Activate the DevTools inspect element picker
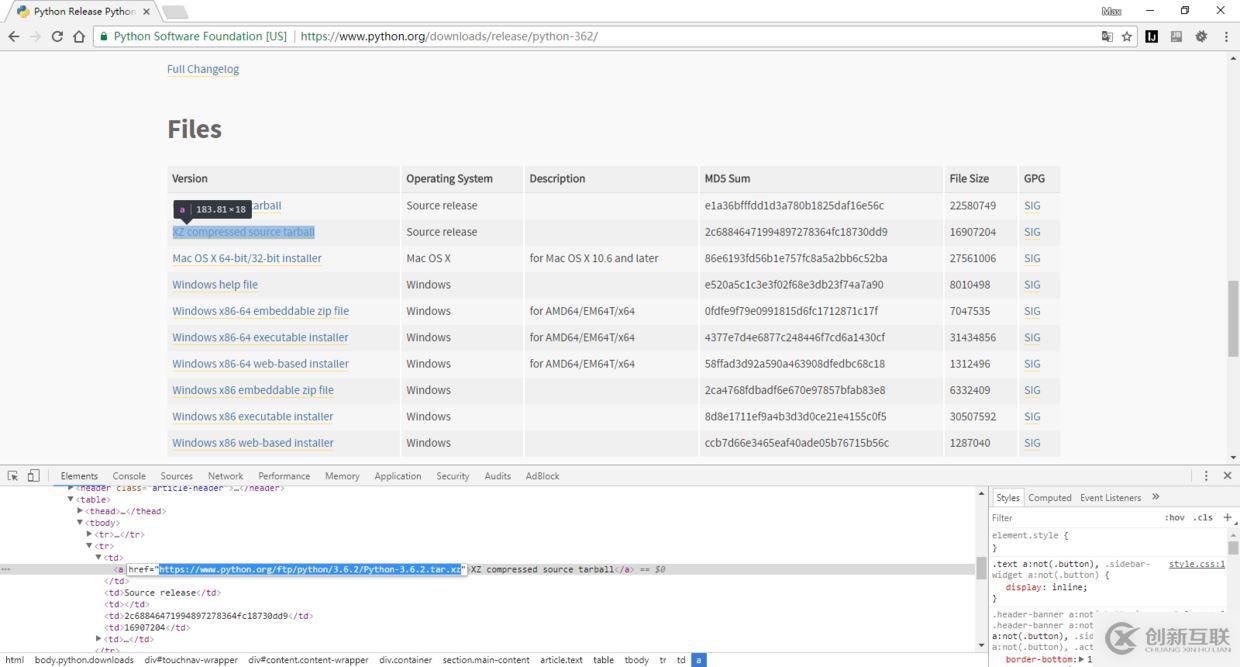The width and height of the screenshot is (1240, 667). (x=13, y=476)
